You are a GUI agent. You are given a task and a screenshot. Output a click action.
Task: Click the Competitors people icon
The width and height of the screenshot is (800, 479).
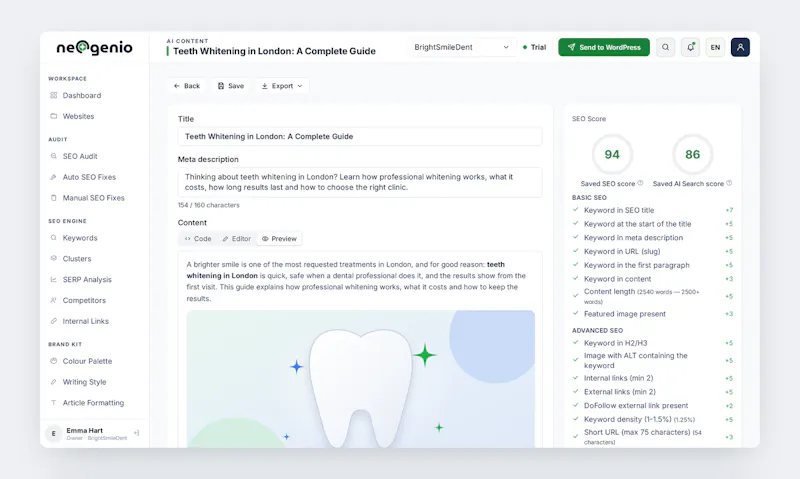pyautogui.click(x=54, y=300)
